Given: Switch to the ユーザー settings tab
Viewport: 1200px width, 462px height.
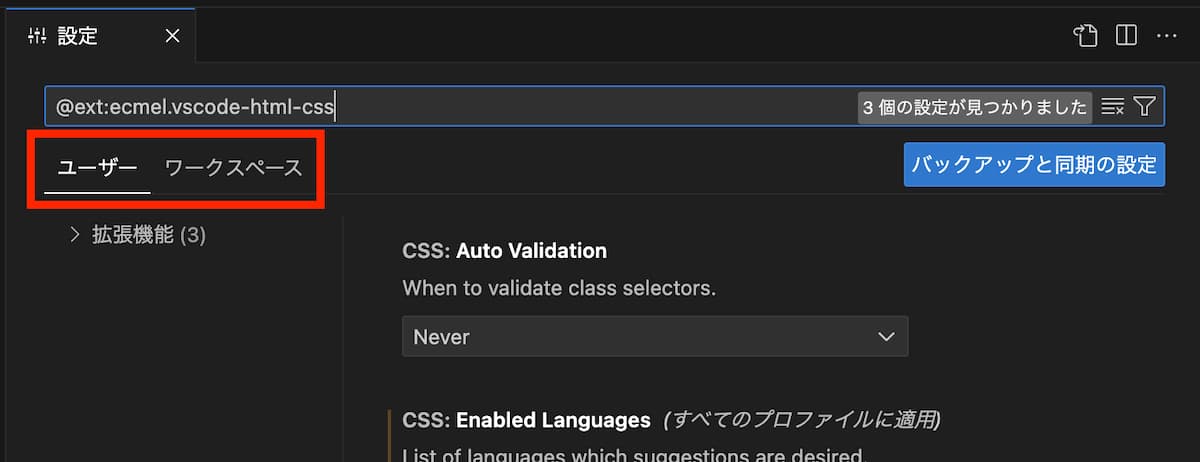Looking at the screenshot, I should click(x=97, y=168).
